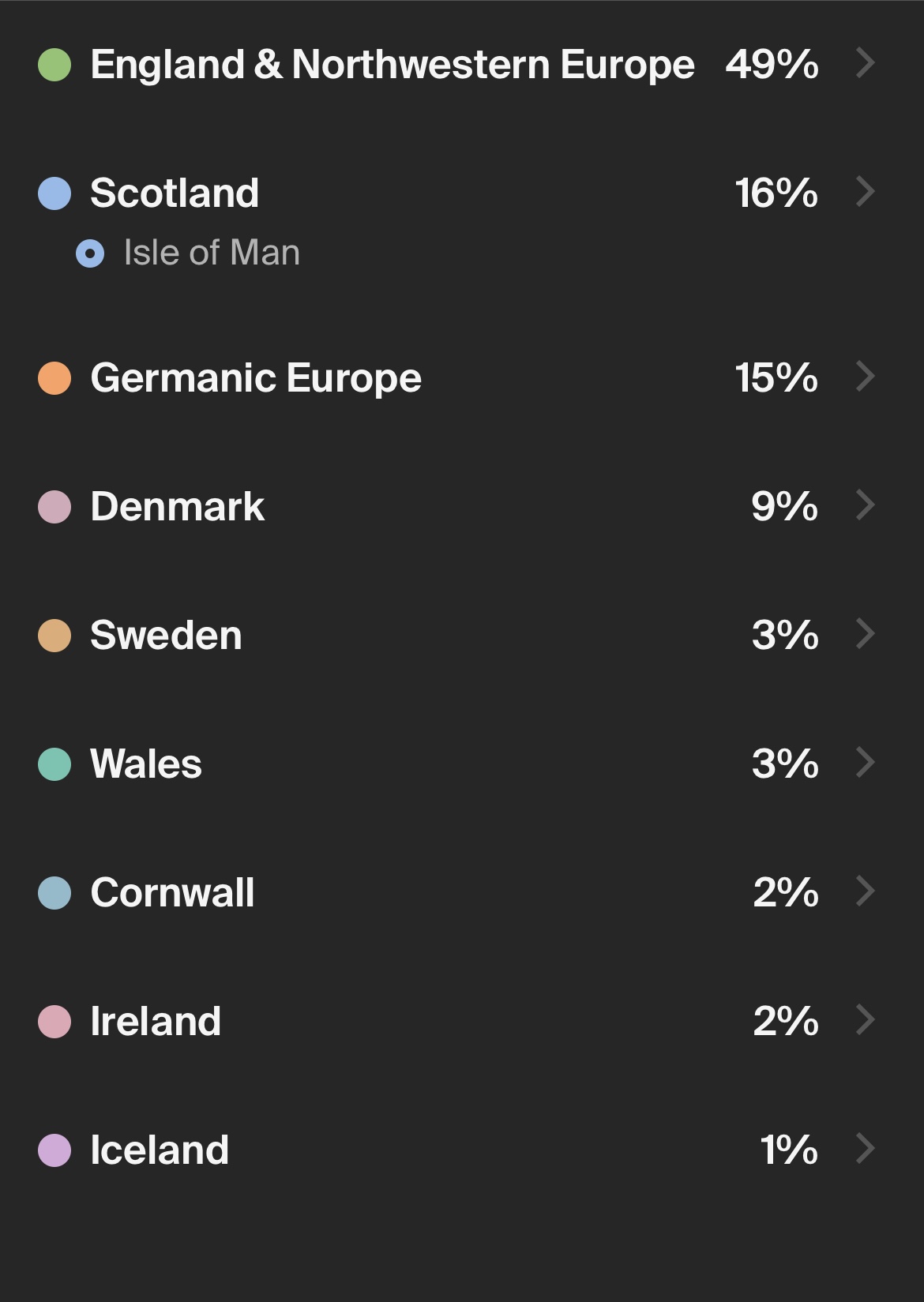Image resolution: width=924 pixels, height=1302 pixels.
Task: Select the orange Germanic Europe dot
Action: point(54,378)
